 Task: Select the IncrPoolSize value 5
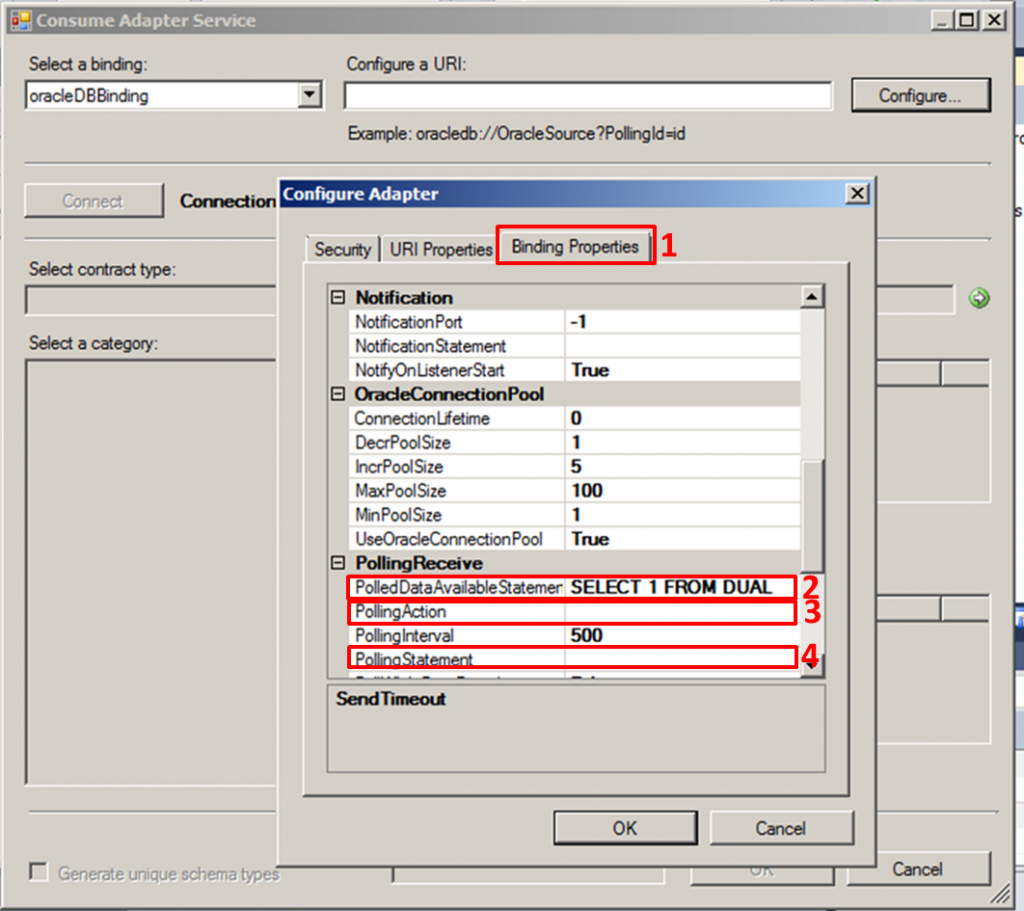[576, 466]
